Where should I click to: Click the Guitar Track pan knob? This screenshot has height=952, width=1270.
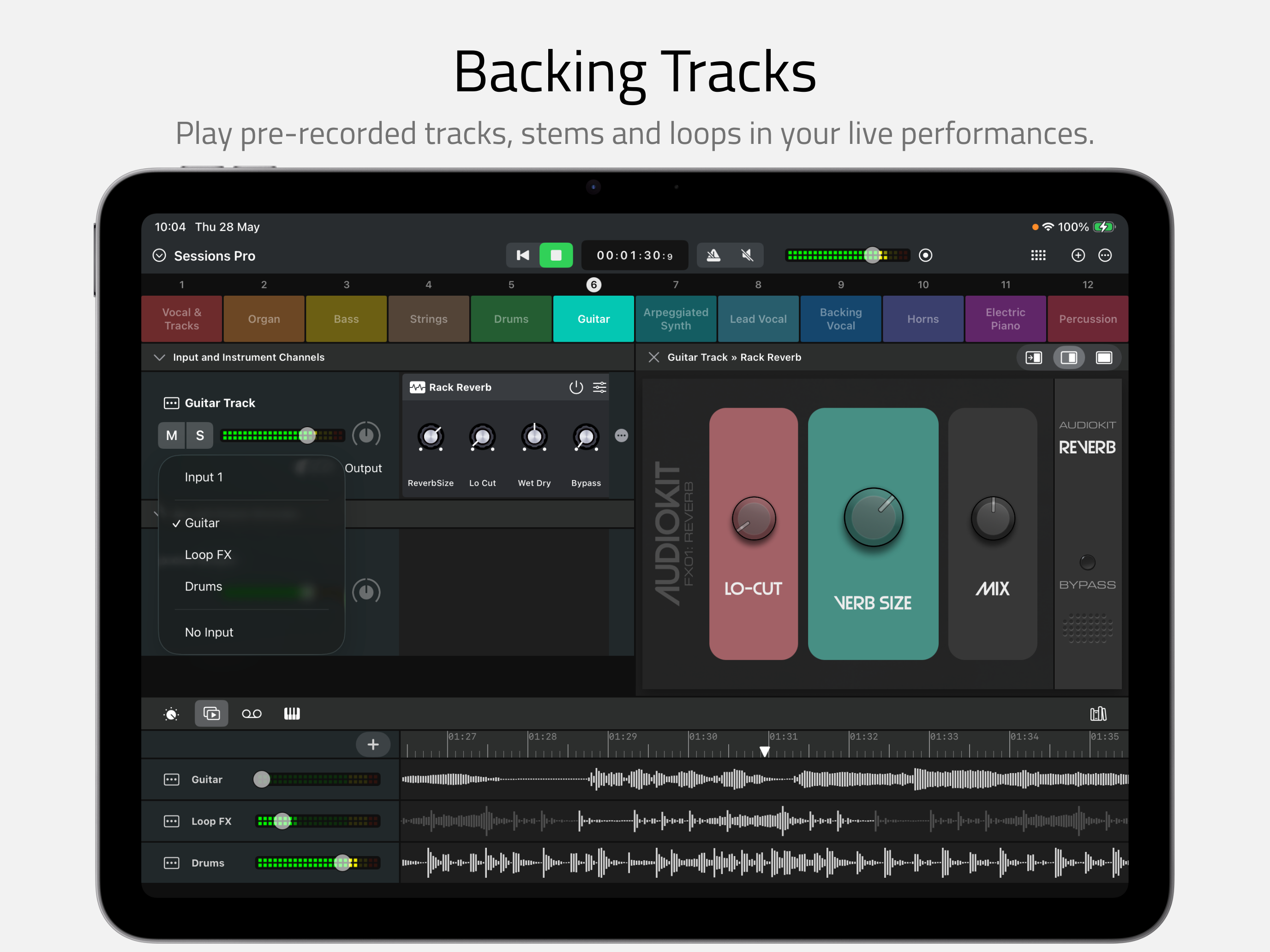coord(366,435)
